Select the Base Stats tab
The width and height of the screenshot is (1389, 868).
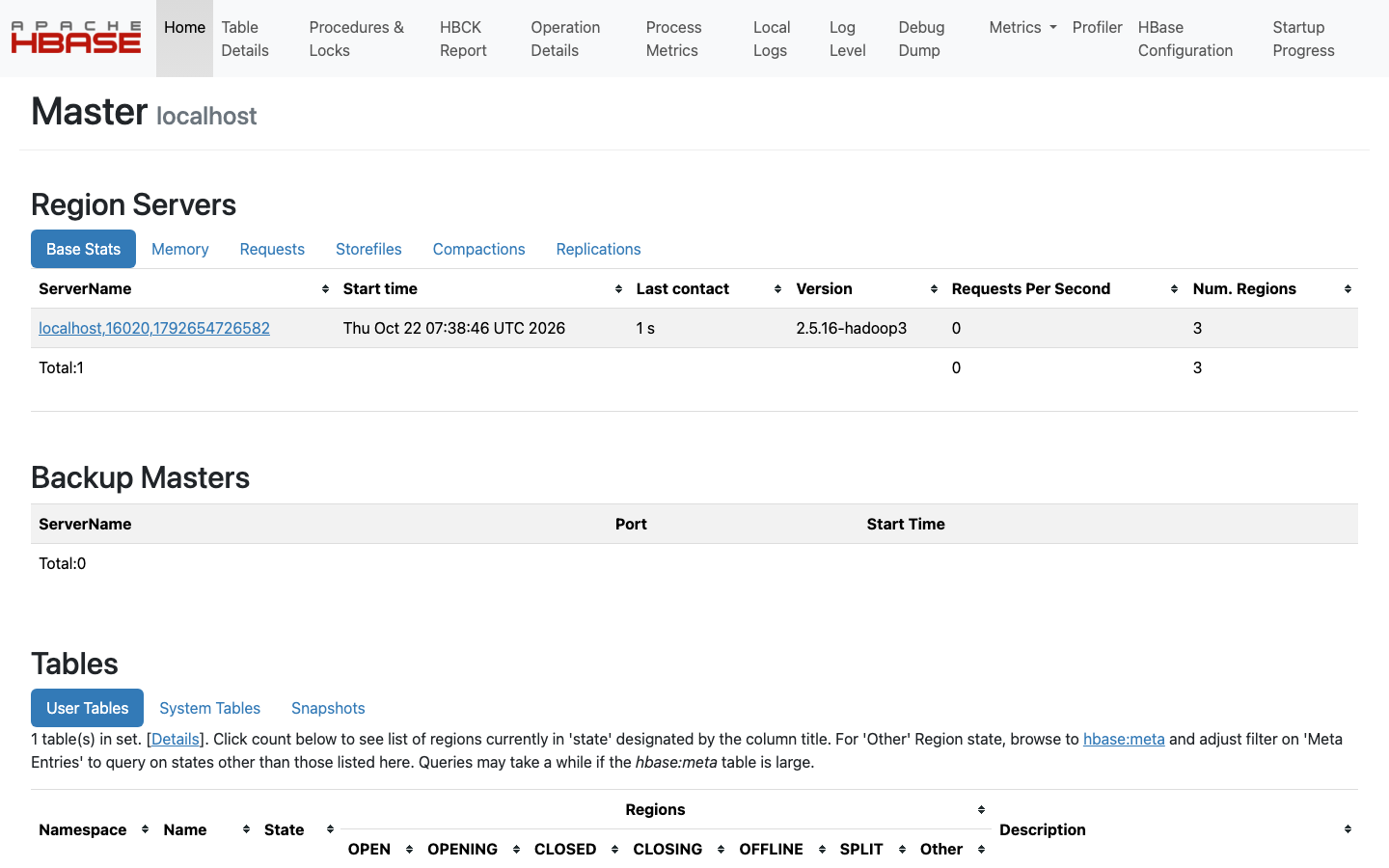point(83,249)
